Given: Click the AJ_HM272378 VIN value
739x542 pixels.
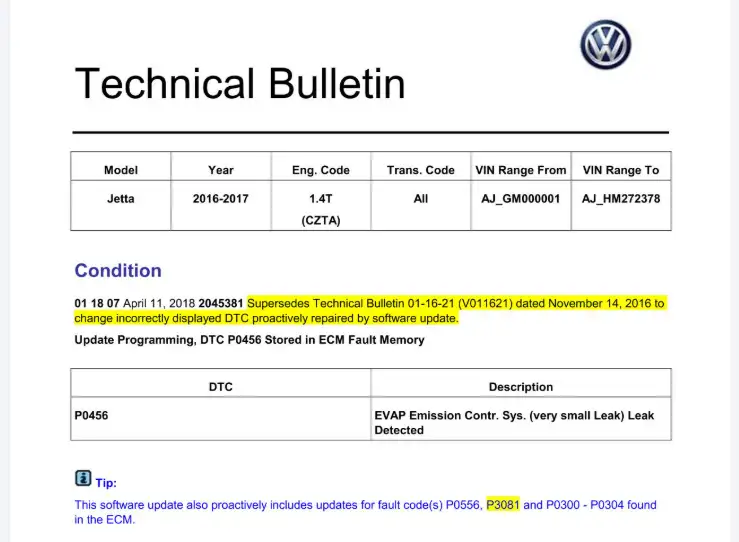Looking at the screenshot, I should tap(621, 198).
